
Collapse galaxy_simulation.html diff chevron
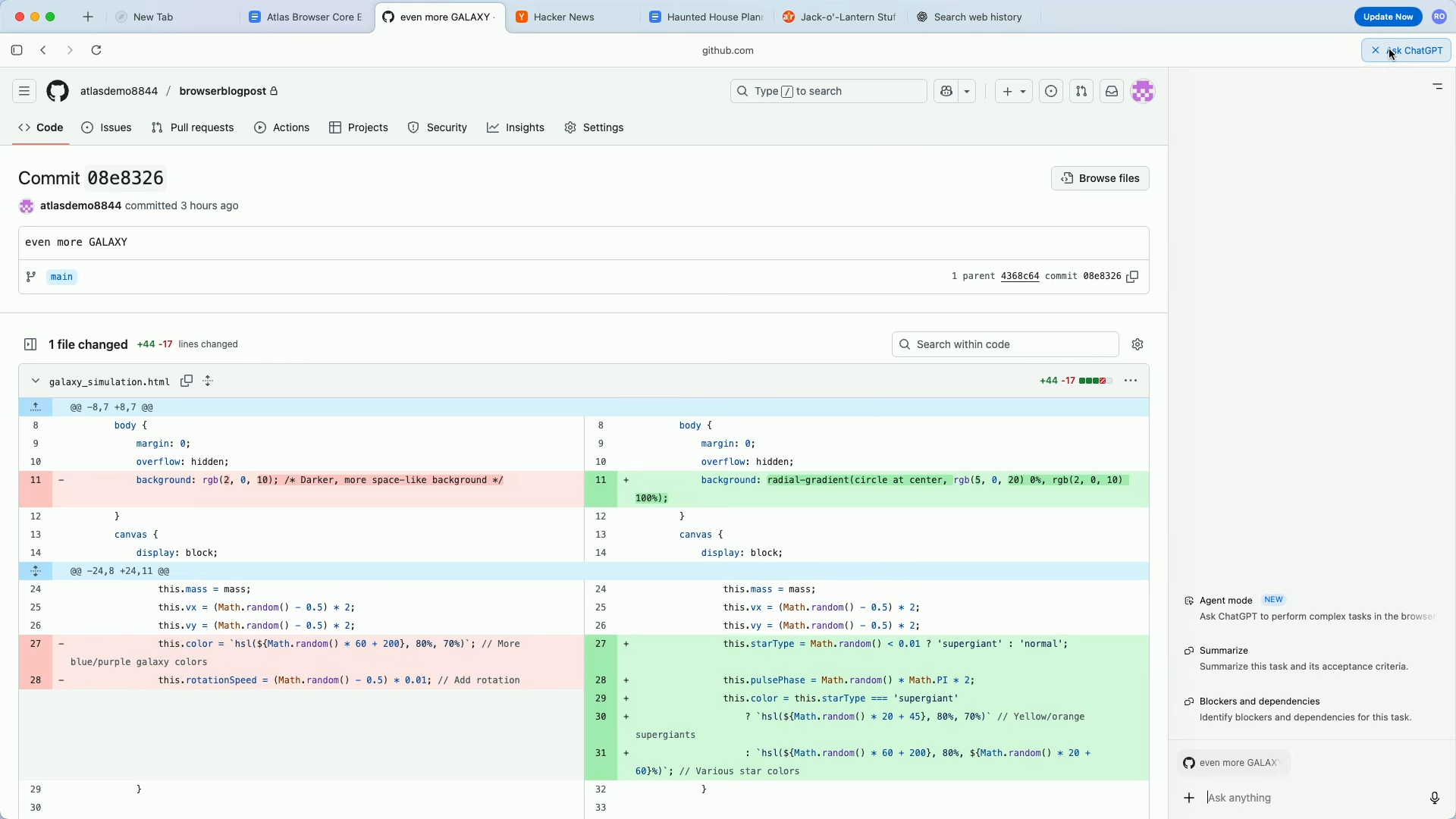click(x=35, y=381)
